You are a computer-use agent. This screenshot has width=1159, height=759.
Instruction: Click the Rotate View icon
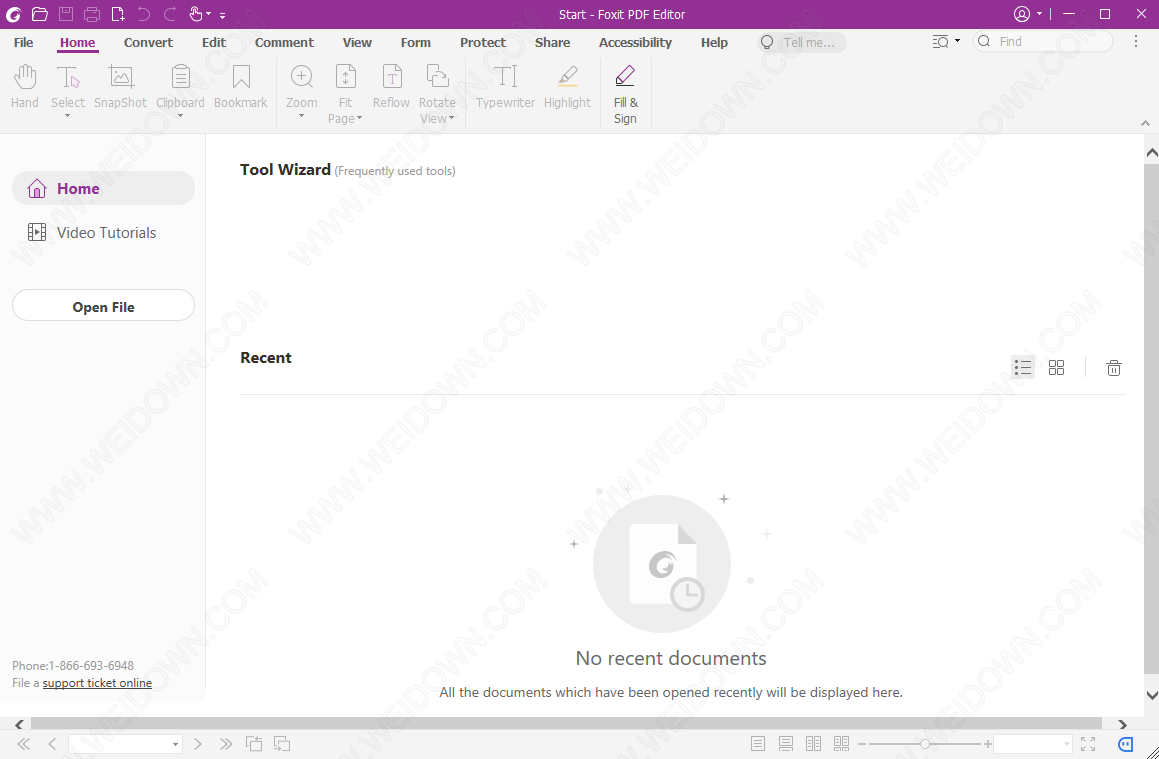(437, 77)
